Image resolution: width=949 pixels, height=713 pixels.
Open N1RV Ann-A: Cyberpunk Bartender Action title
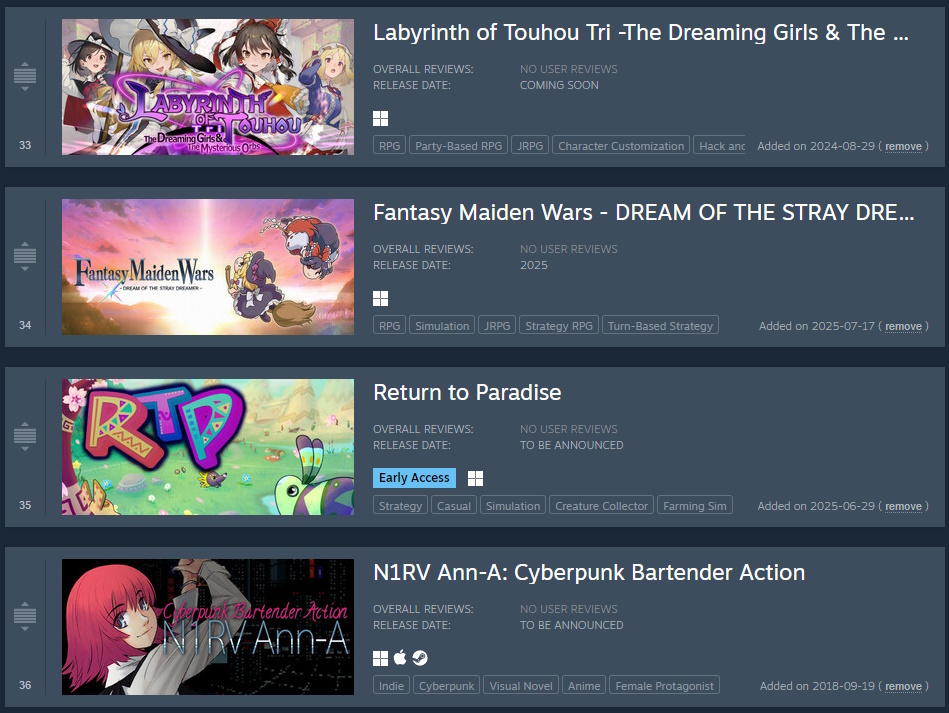(589, 573)
